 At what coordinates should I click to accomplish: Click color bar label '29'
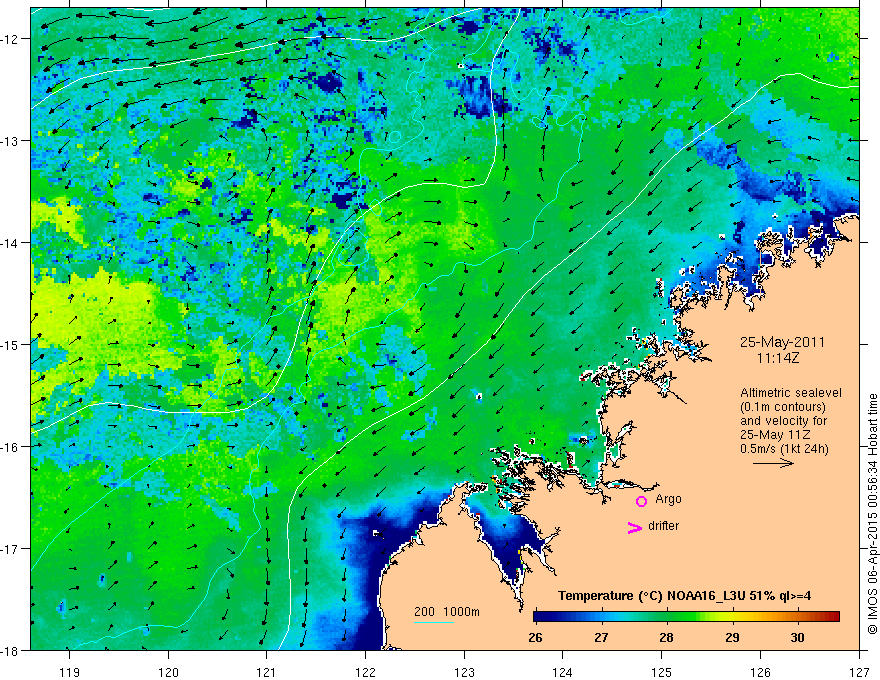tap(732, 637)
